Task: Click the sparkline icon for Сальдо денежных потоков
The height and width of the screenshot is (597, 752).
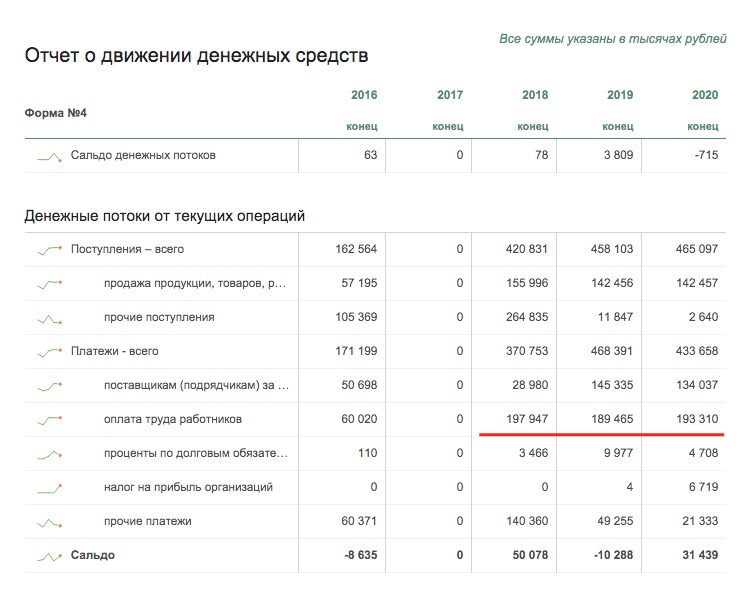Action: pos(49,157)
